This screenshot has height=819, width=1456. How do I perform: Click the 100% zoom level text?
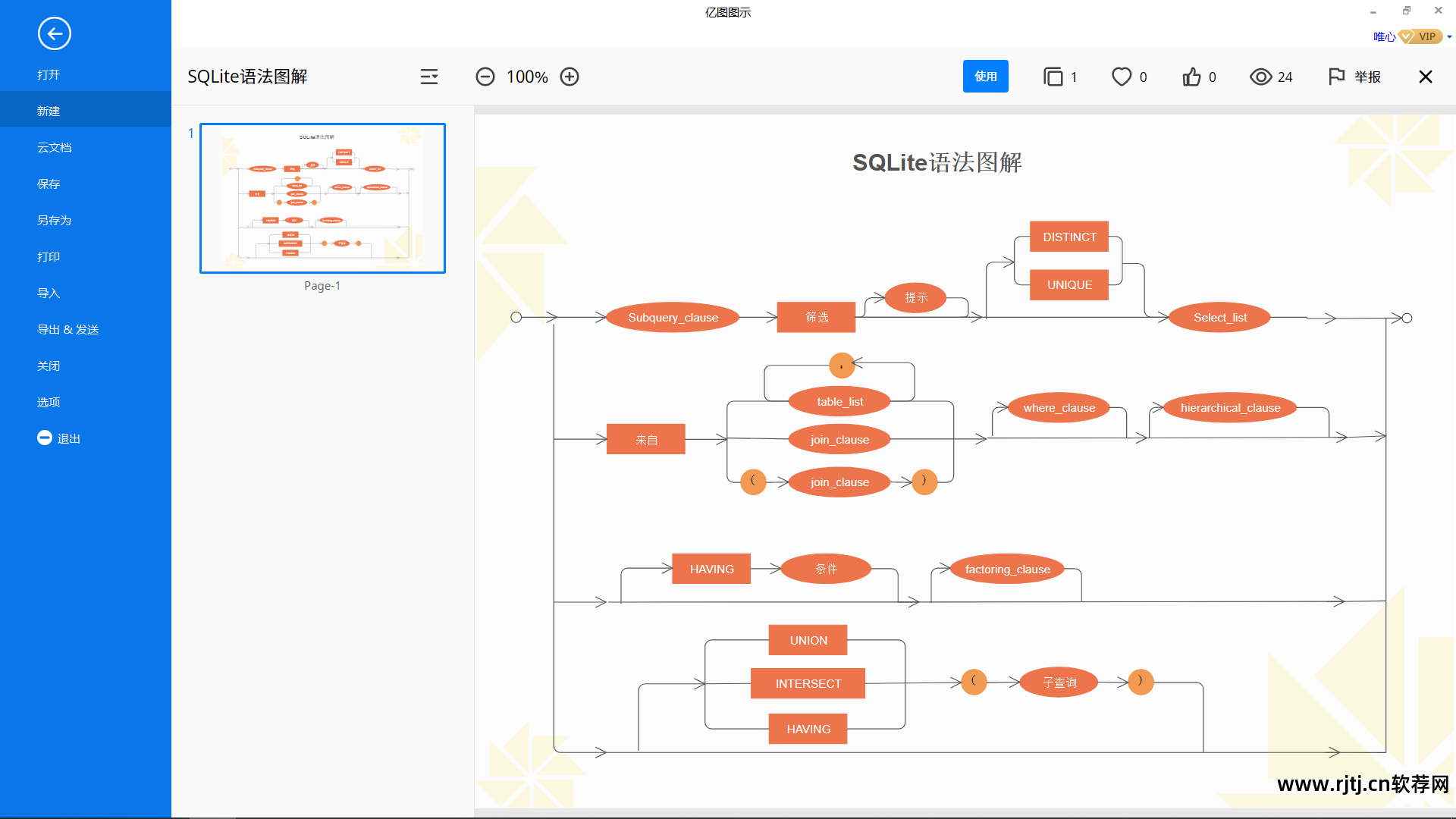(527, 77)
